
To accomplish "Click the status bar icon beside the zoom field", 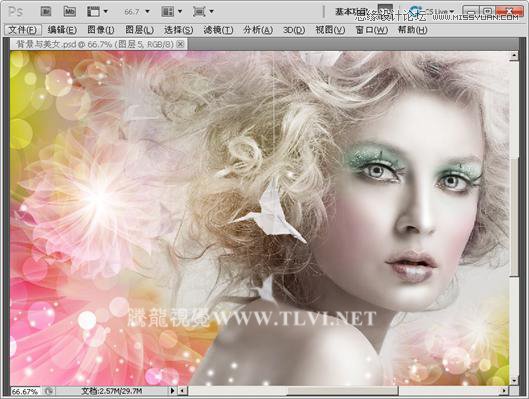I will 49,391.
